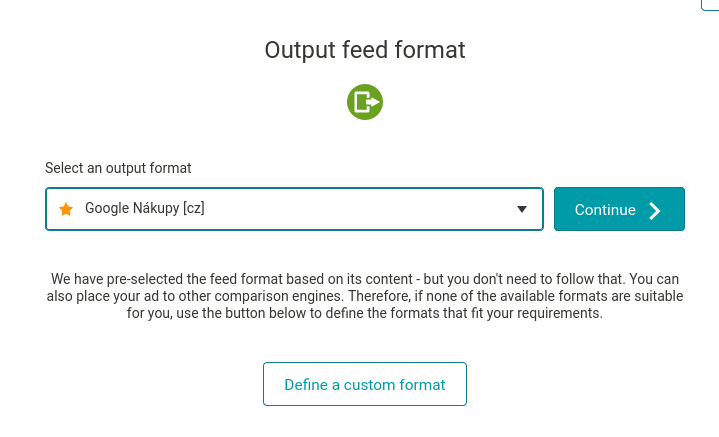Open the output format dropdown list
This screenshot has width=719, height=437.
tap(294, 209)
